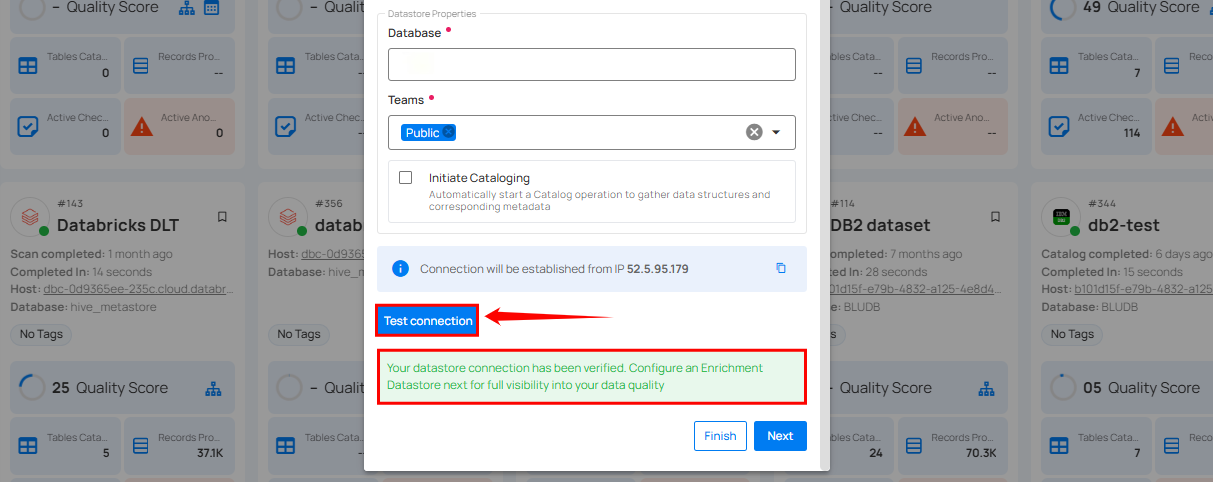Click the Next button
The height and width of the screenshot is (482, 1213).
780,436
